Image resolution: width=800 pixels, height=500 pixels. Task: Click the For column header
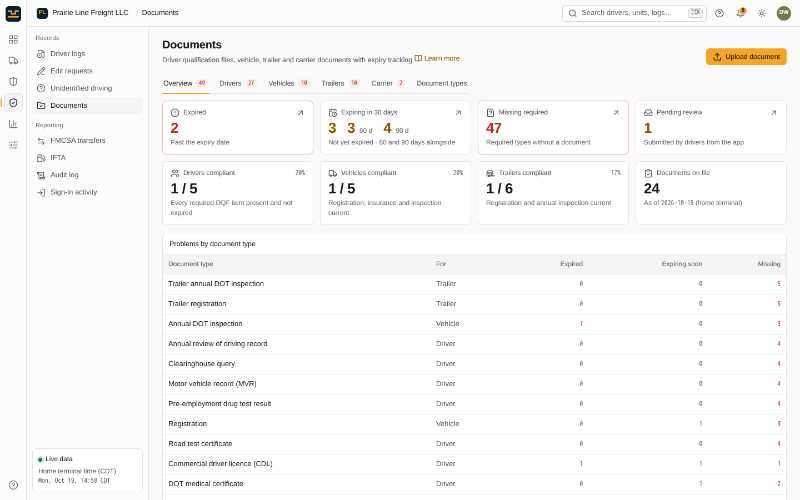click(x=441, y=264)
